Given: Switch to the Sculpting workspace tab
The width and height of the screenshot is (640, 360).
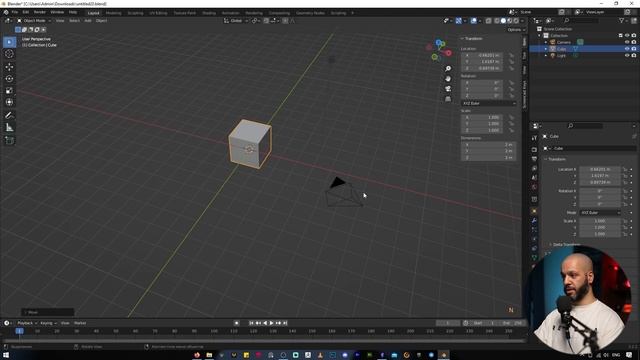Looking at the screenshot, I should pyautogui.click(x=136, y=13).
